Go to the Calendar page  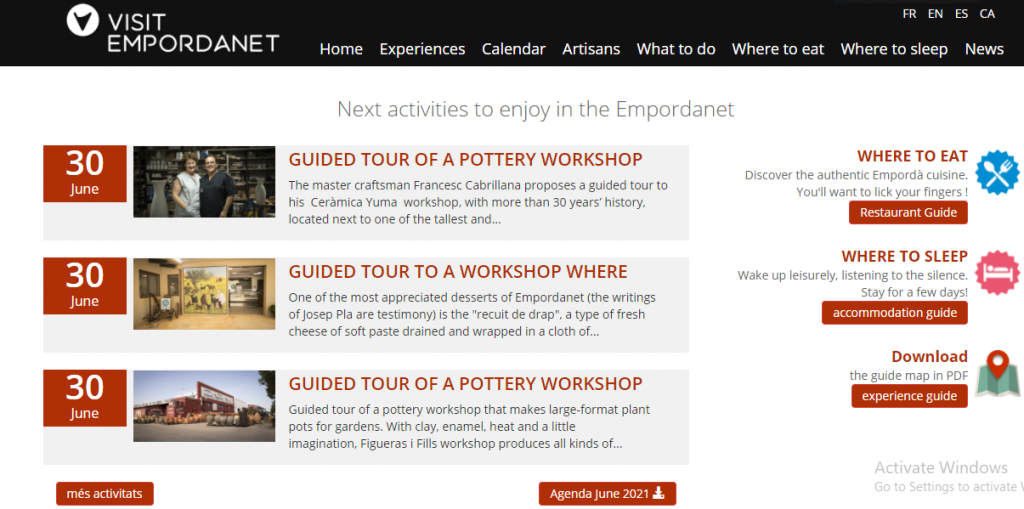513,49
